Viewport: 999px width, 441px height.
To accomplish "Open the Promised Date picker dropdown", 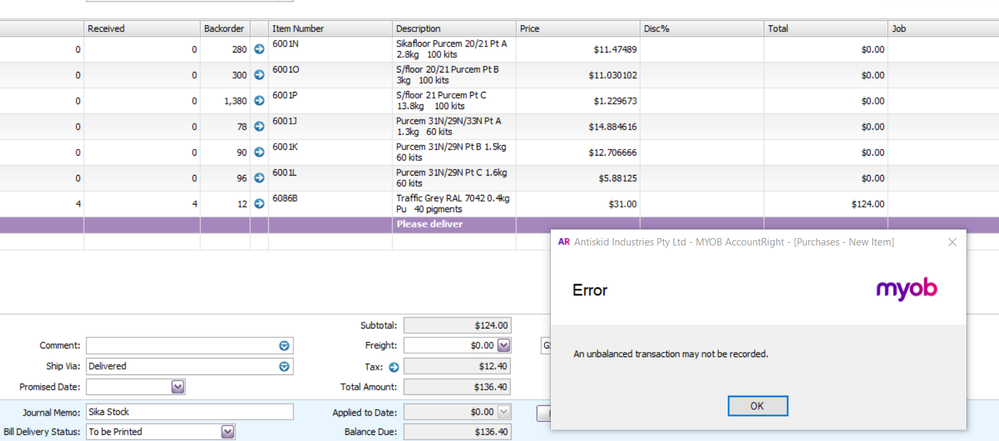I will point(178,387).
